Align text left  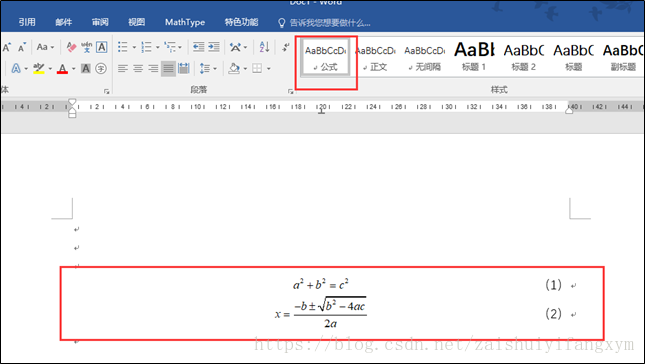[123, 68]
